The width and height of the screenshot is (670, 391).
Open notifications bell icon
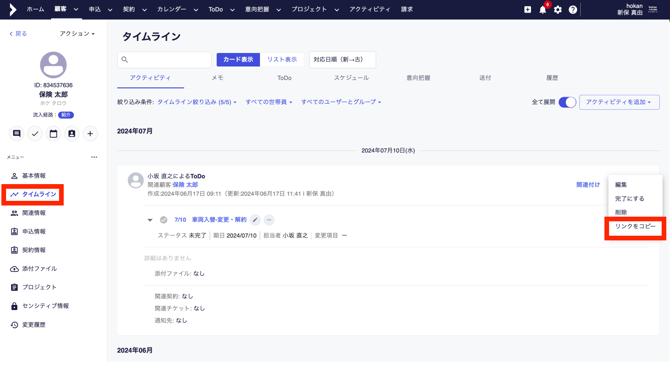(x=543, y=9)
